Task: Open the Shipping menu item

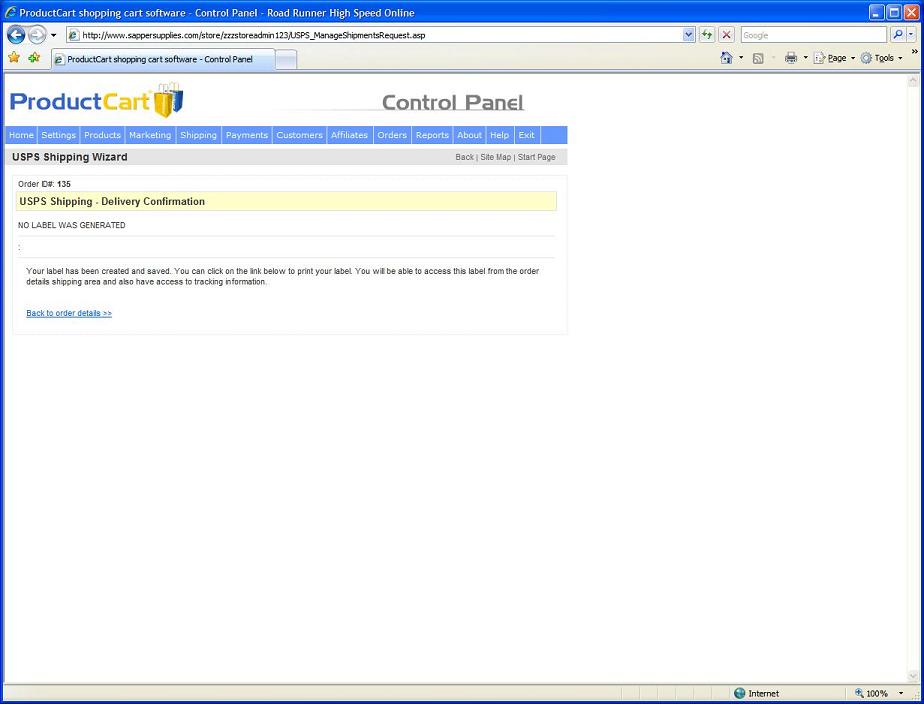Action: coord(198,135)
